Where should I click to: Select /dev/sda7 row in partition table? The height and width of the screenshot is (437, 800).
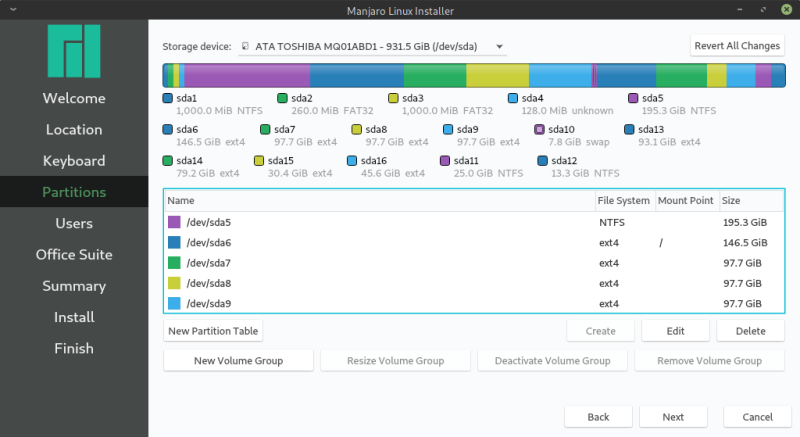[x=474, y=263]
